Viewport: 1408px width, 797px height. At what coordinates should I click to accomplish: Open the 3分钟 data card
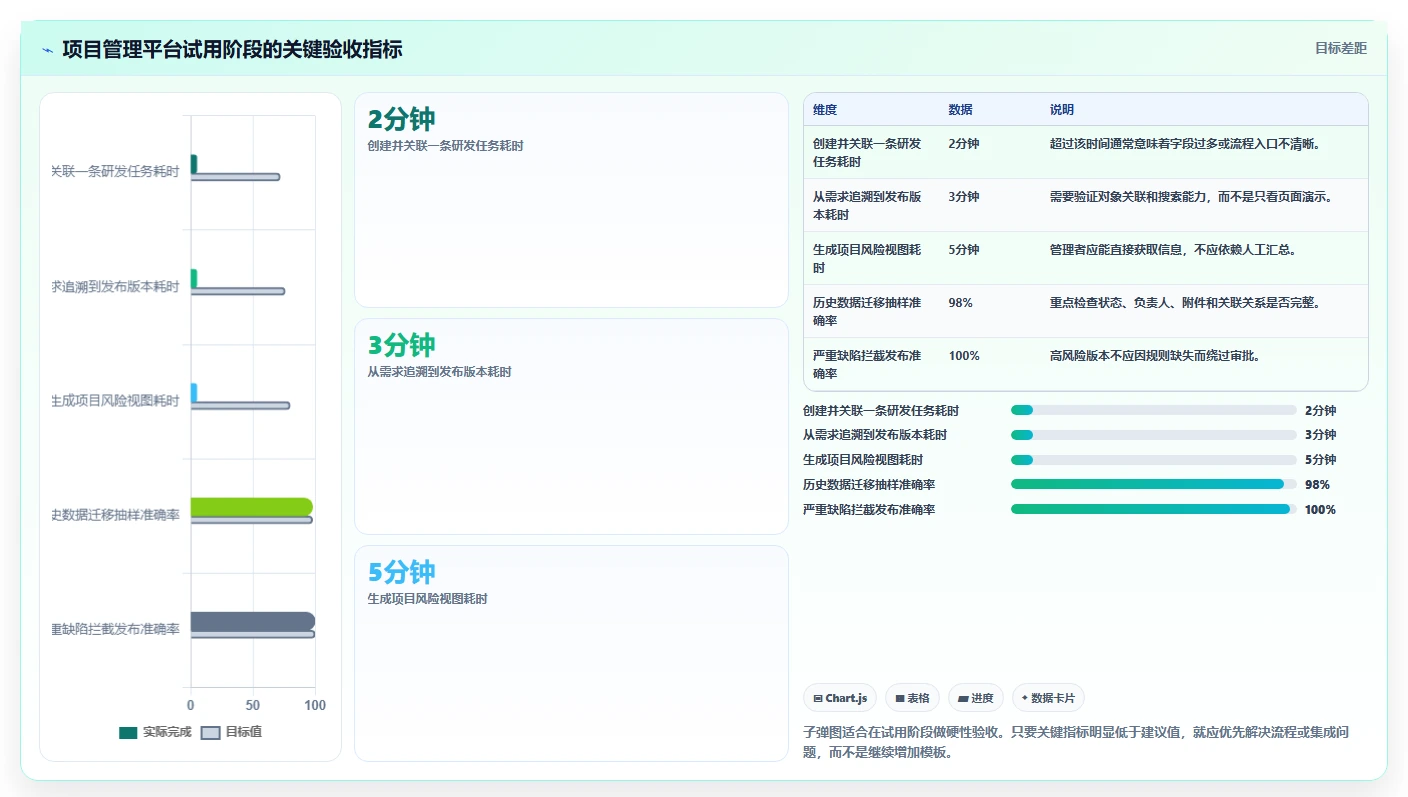[571, 426]
